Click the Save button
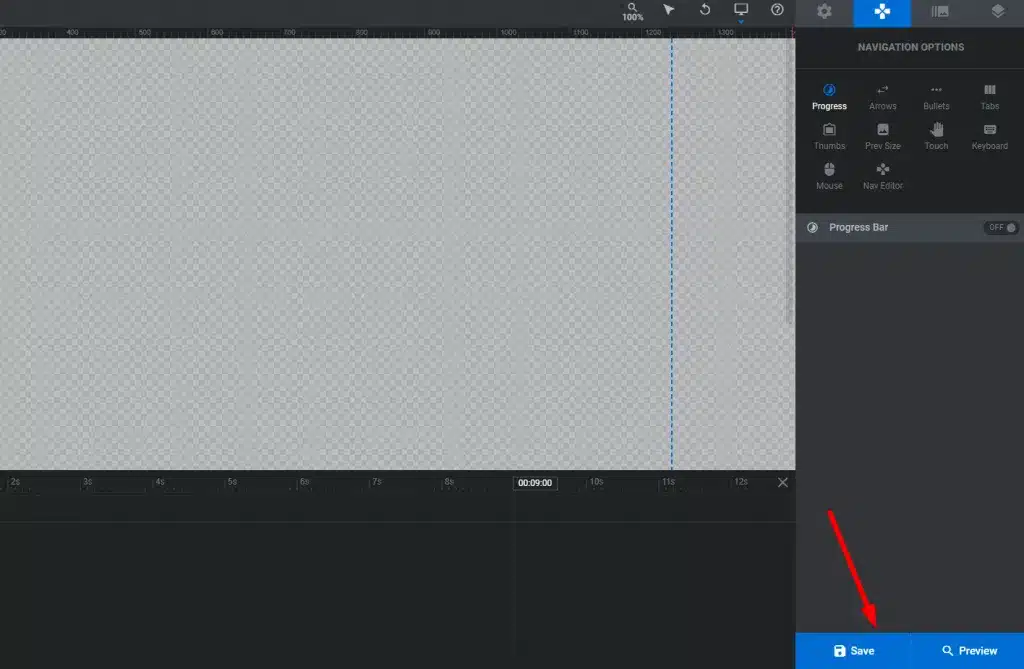This screenshot has width=1024, height=669. pos(853,651)
